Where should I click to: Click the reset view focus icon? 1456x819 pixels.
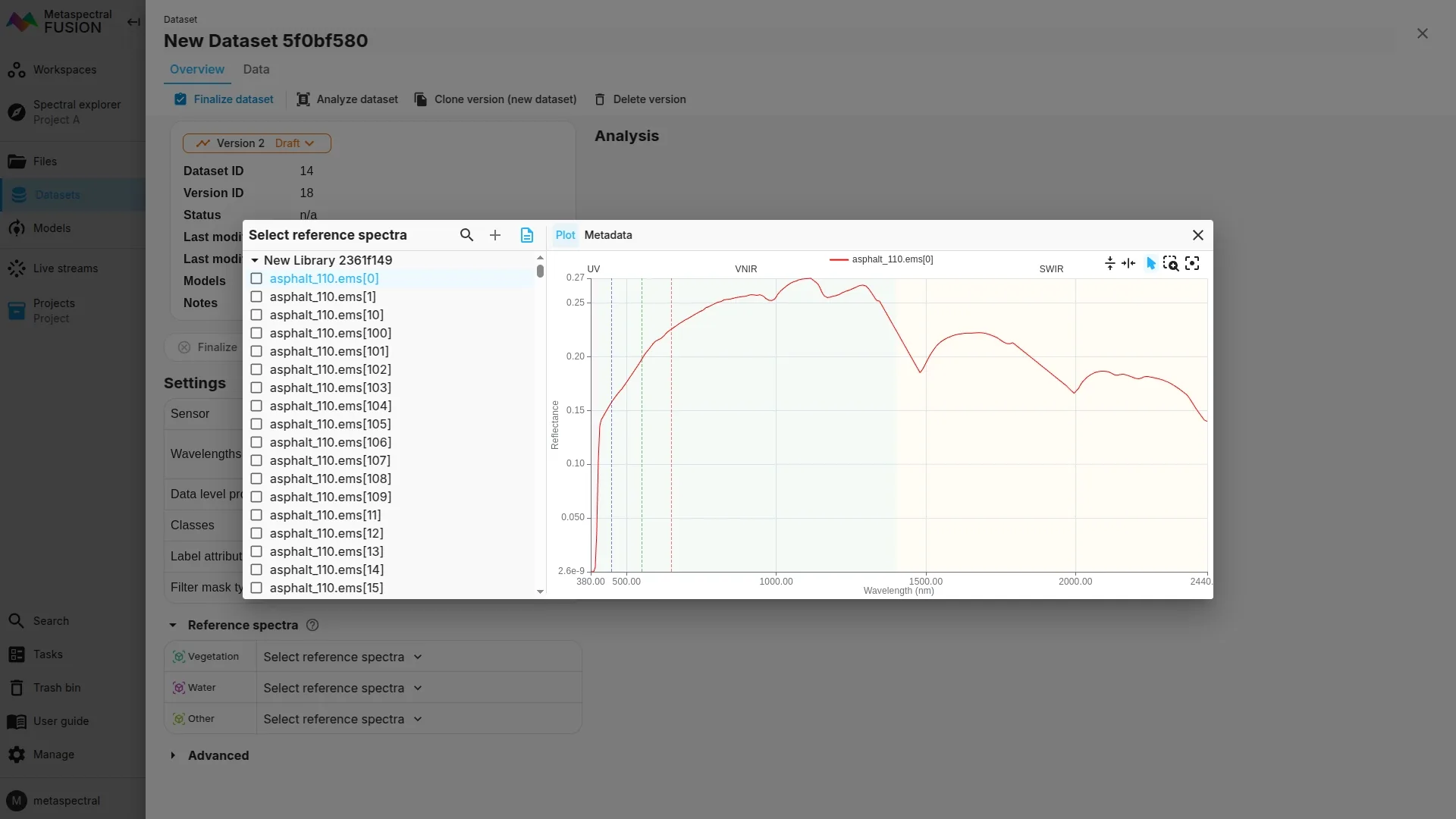pyautogui.click(x=1192, y=263)
